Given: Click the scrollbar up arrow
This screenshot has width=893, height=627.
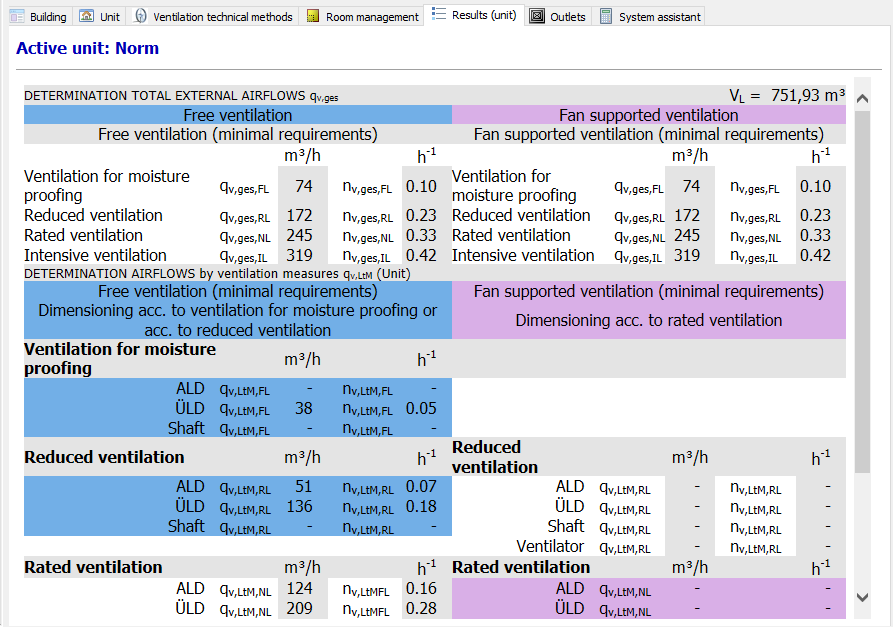Looking at the screenshot, I should point(862,99).
